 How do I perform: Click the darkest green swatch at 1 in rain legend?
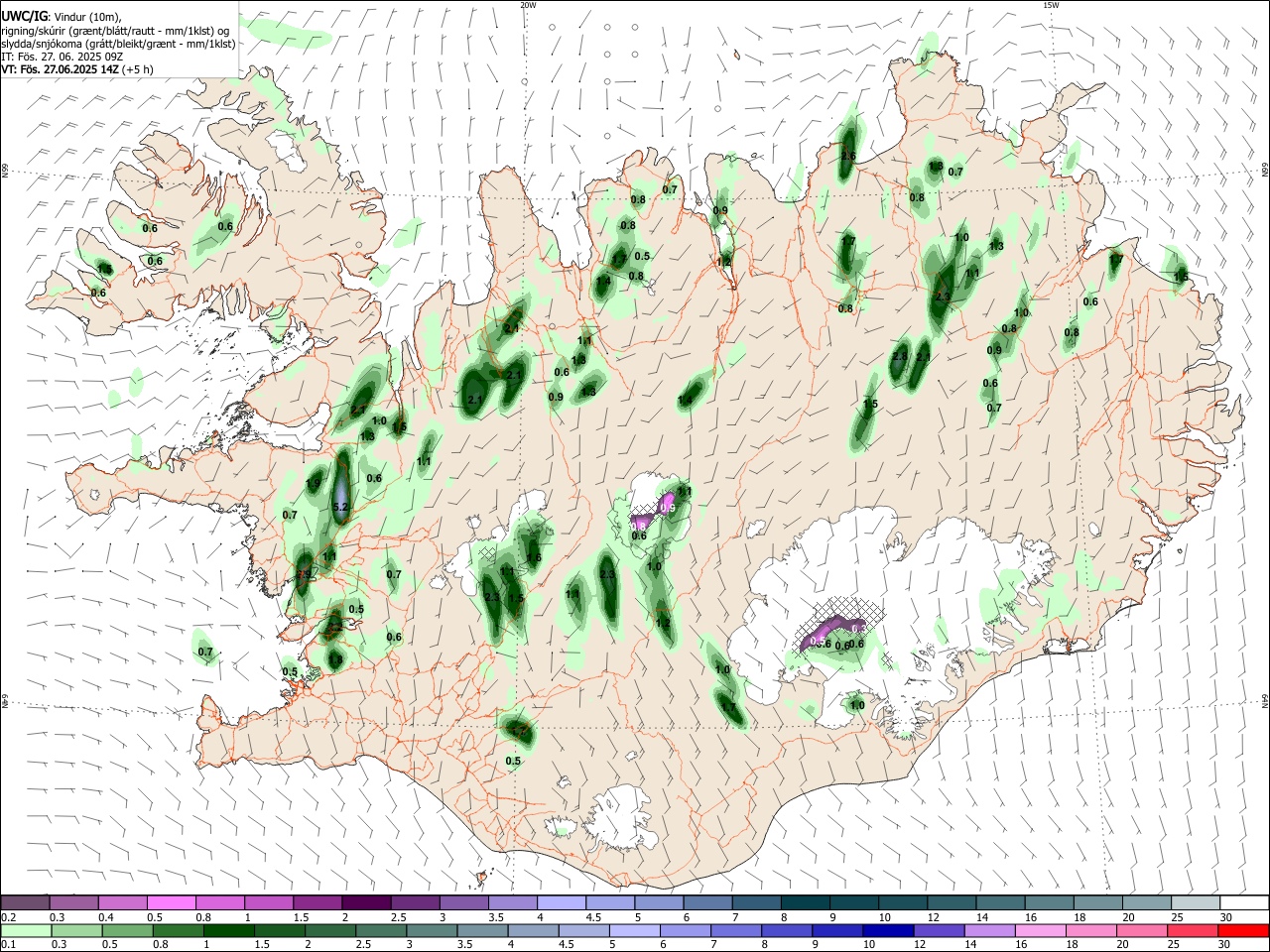pos(228,931)
